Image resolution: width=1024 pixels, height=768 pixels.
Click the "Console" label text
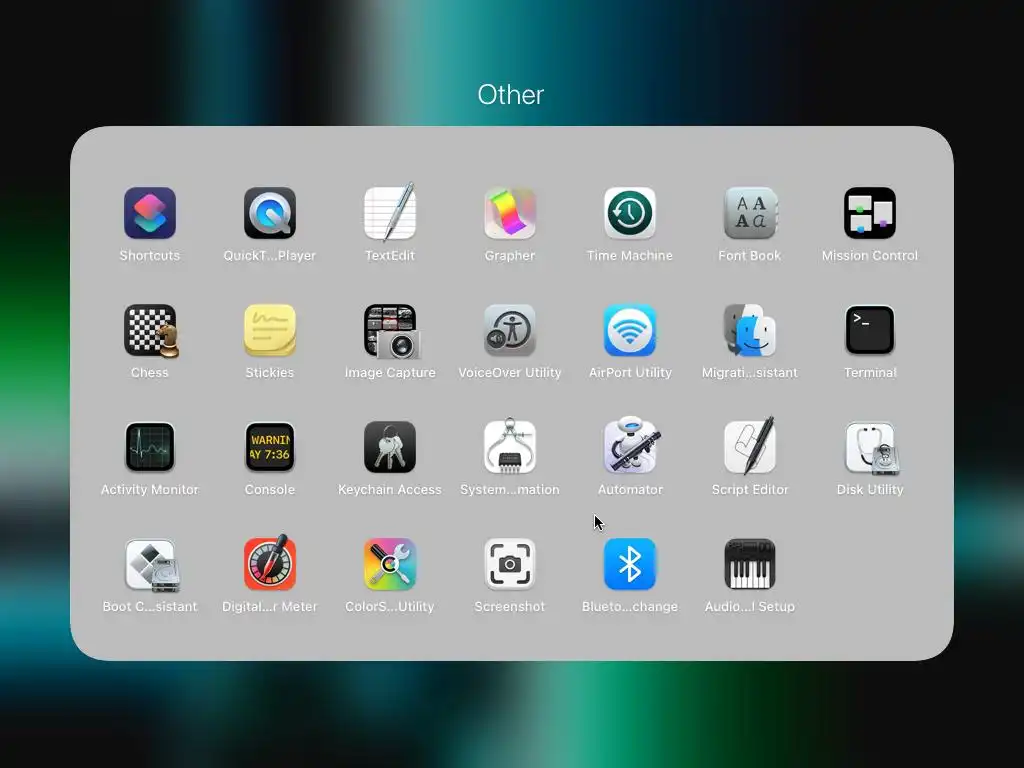point(270,489)
